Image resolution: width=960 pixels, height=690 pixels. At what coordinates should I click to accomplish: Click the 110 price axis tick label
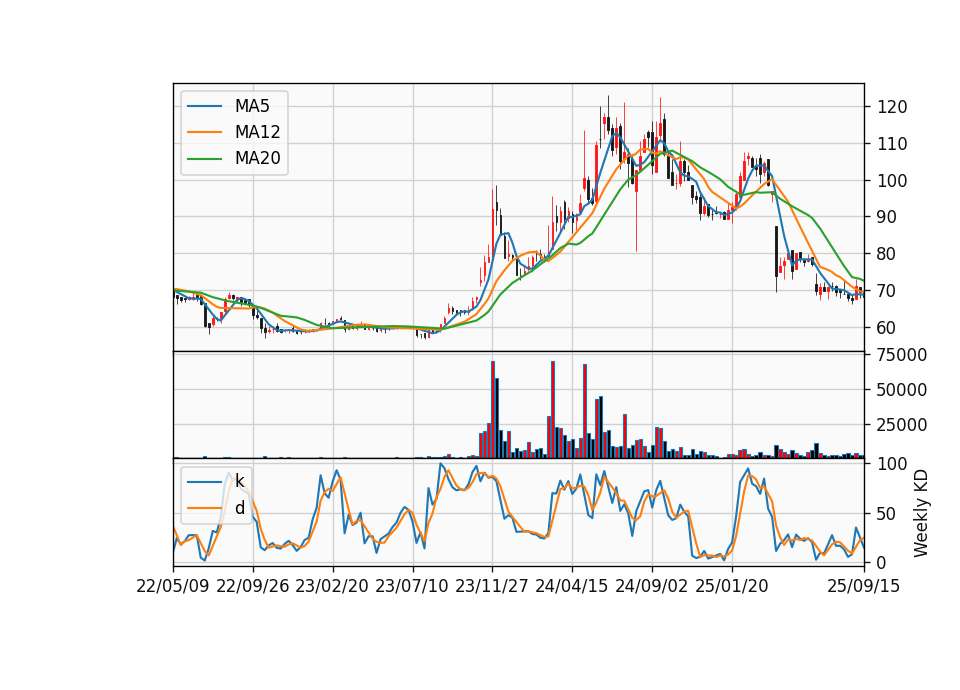(892, 144)
